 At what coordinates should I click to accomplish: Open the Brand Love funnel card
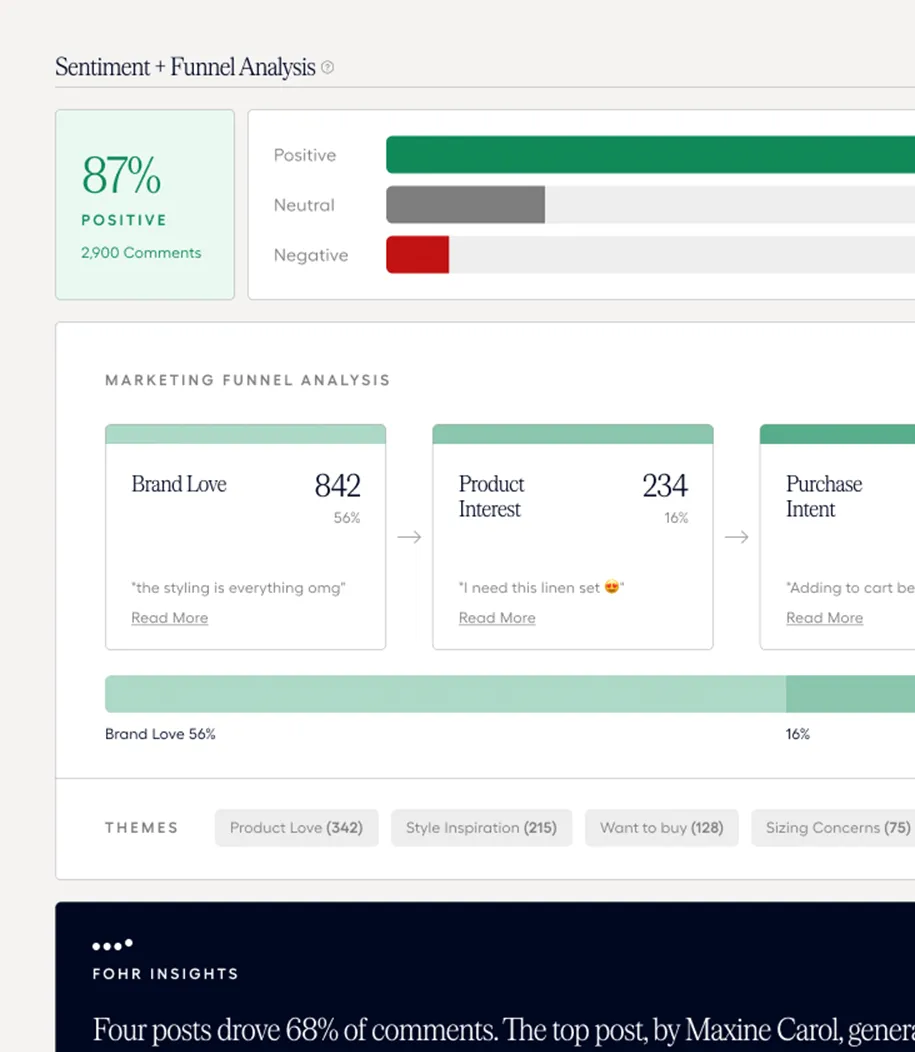[246, 537]
